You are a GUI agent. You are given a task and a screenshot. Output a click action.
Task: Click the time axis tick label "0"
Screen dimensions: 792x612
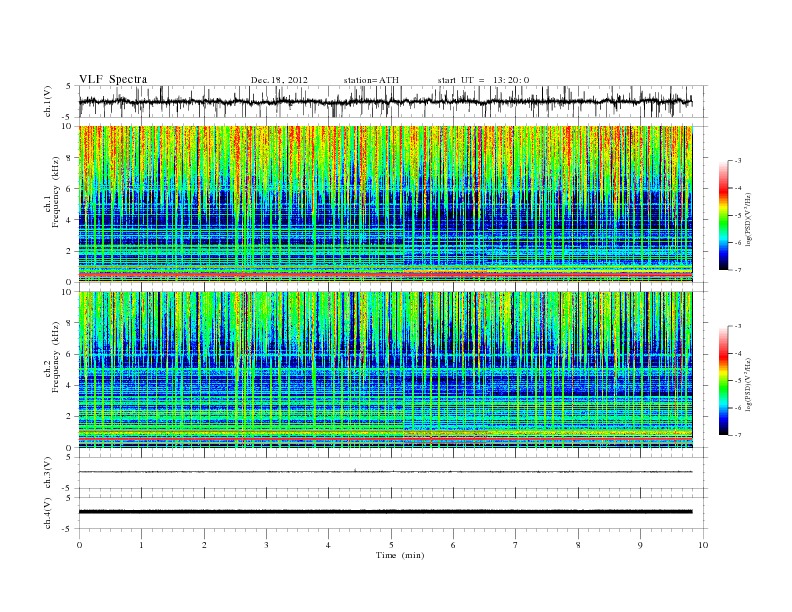point(79,545)
